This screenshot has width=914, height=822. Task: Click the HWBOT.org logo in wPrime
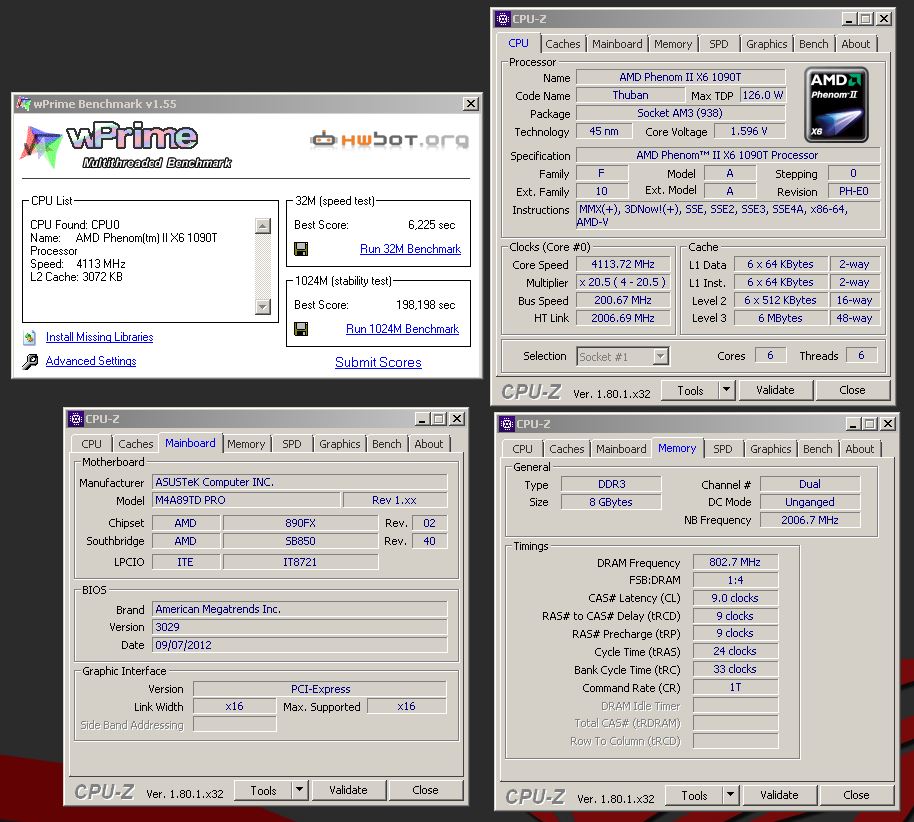tap(389, 140)
